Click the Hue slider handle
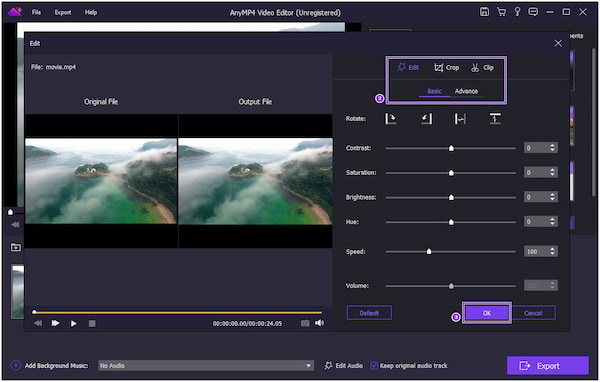The height and width of the screenshot is (382, 600). (x=451, y=222)
